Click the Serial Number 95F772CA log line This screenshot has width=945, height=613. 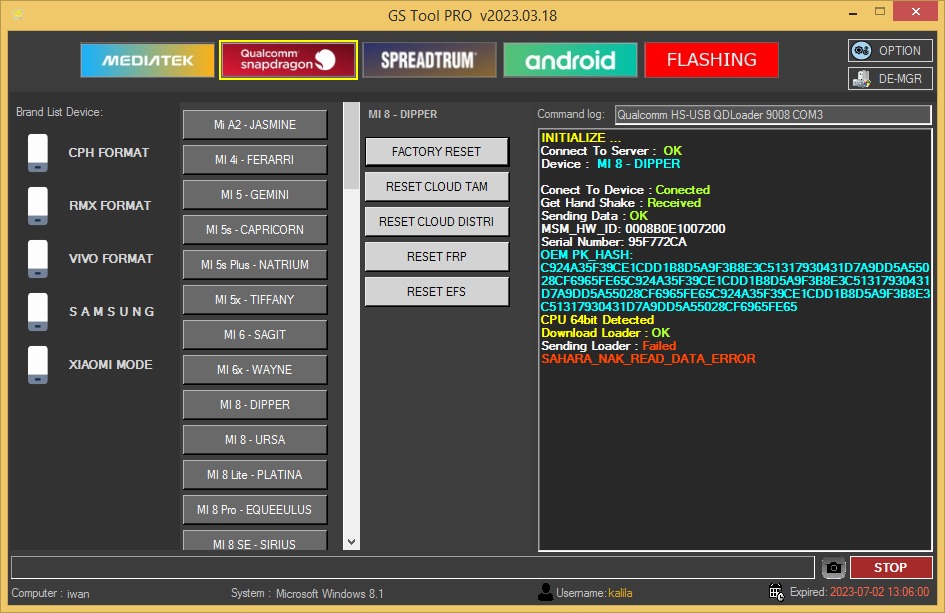coord(614,242)
